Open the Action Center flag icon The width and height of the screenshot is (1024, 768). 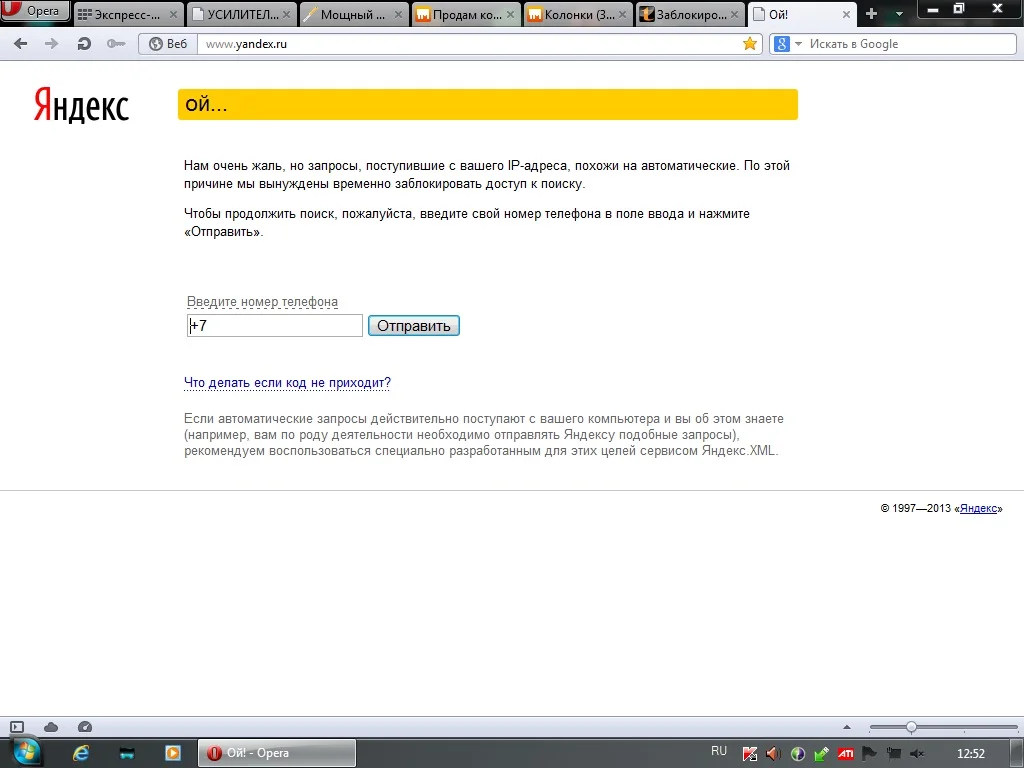click(x=869, y=754)
